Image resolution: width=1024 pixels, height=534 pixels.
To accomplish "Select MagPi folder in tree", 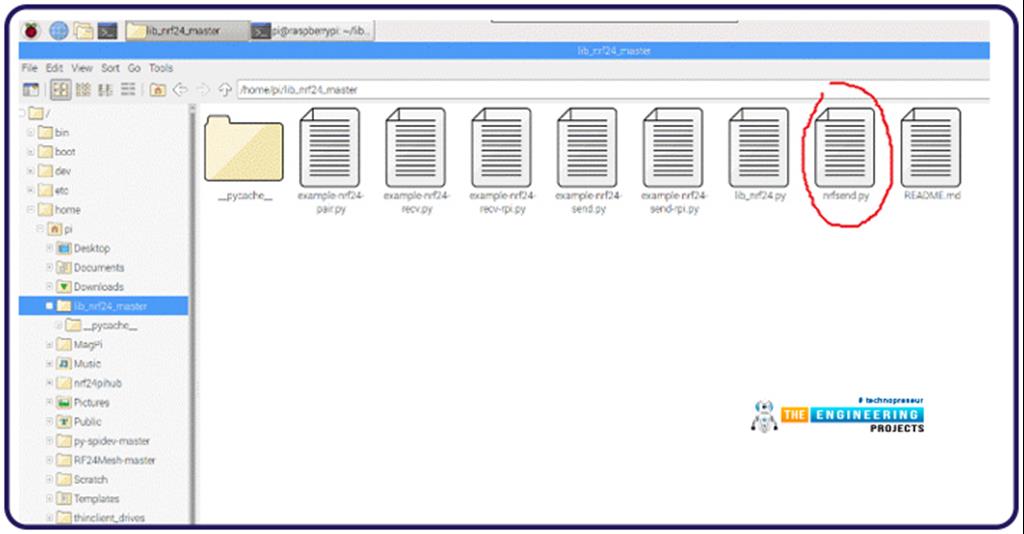I will [x=80, y=345].
